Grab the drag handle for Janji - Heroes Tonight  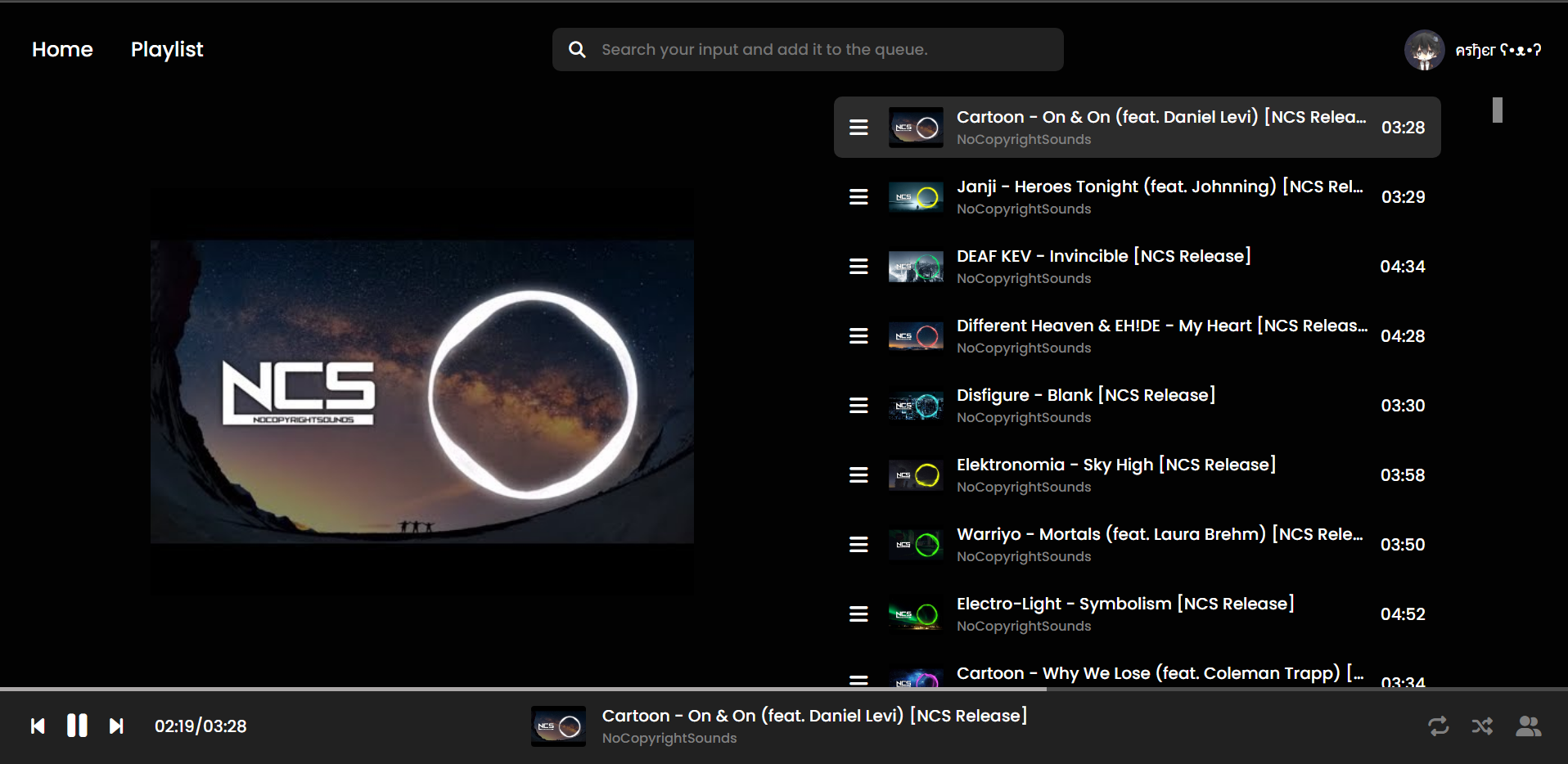858,197
